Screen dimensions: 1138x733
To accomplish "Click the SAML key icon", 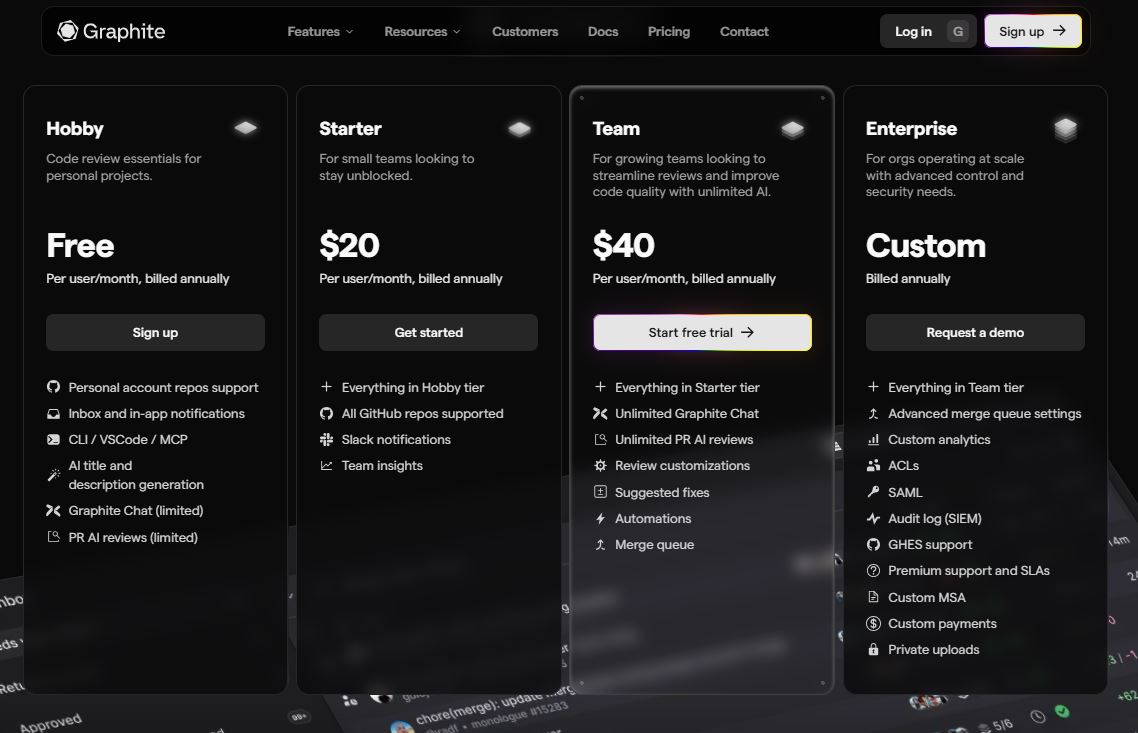I will [x=873, y=492].
